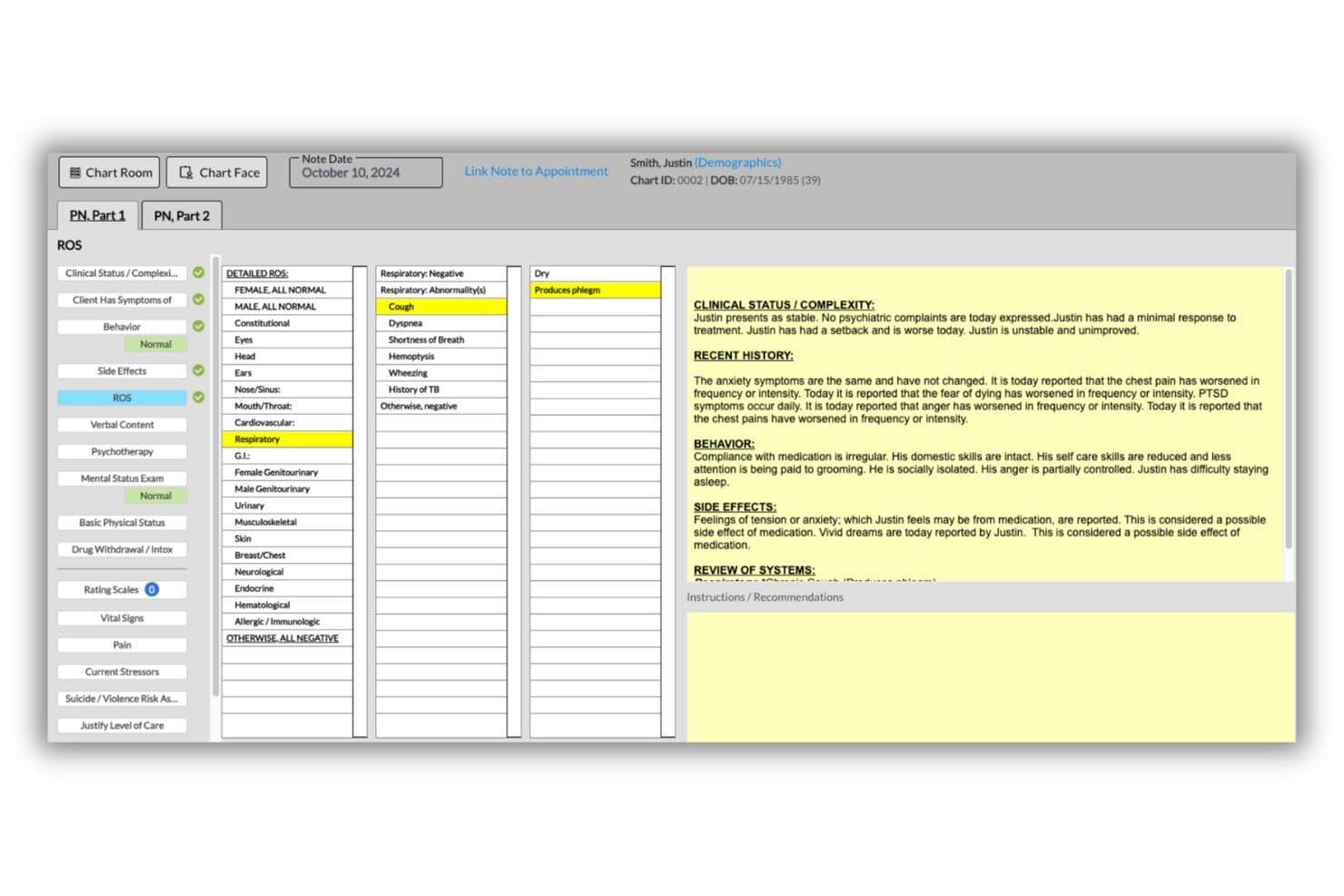Click green check beside Clinical Status
Image resolution: width=1344 pixels, height=896 pixels.
198,272
